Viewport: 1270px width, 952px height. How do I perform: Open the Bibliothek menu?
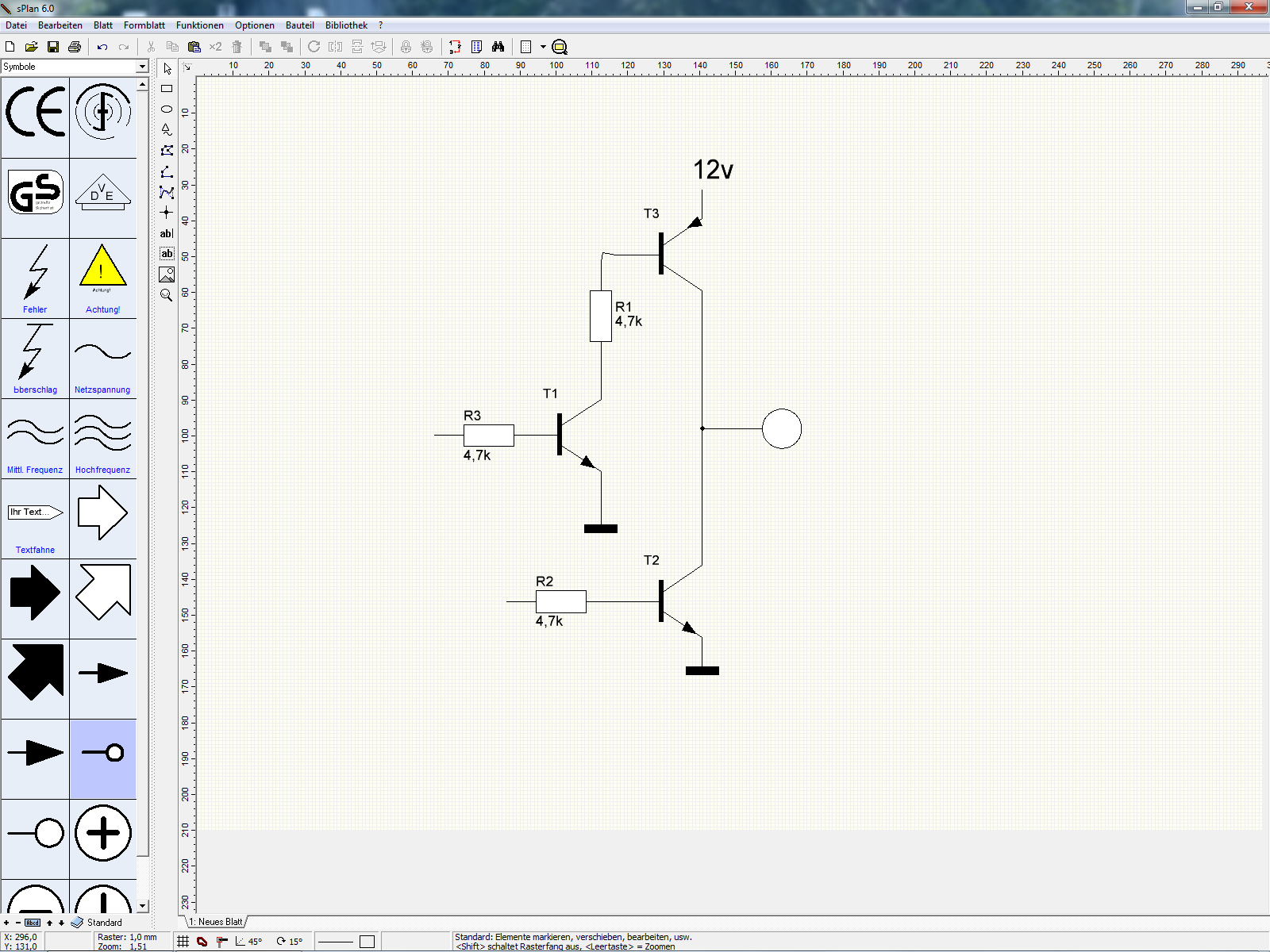click(x=346, y=25)
